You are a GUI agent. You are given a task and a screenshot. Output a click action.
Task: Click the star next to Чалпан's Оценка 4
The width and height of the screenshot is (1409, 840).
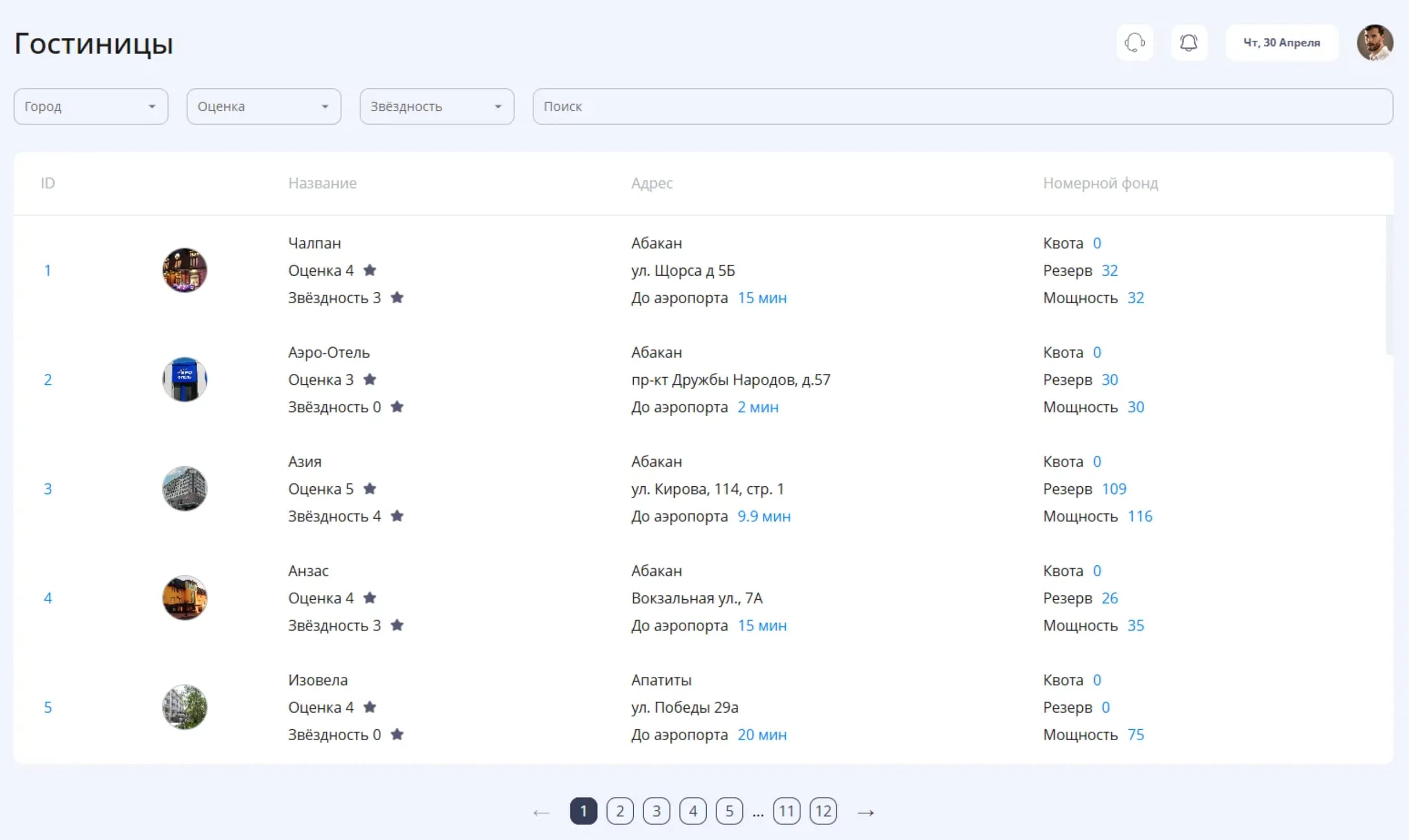pyautogui.click(x=369, y=270)
